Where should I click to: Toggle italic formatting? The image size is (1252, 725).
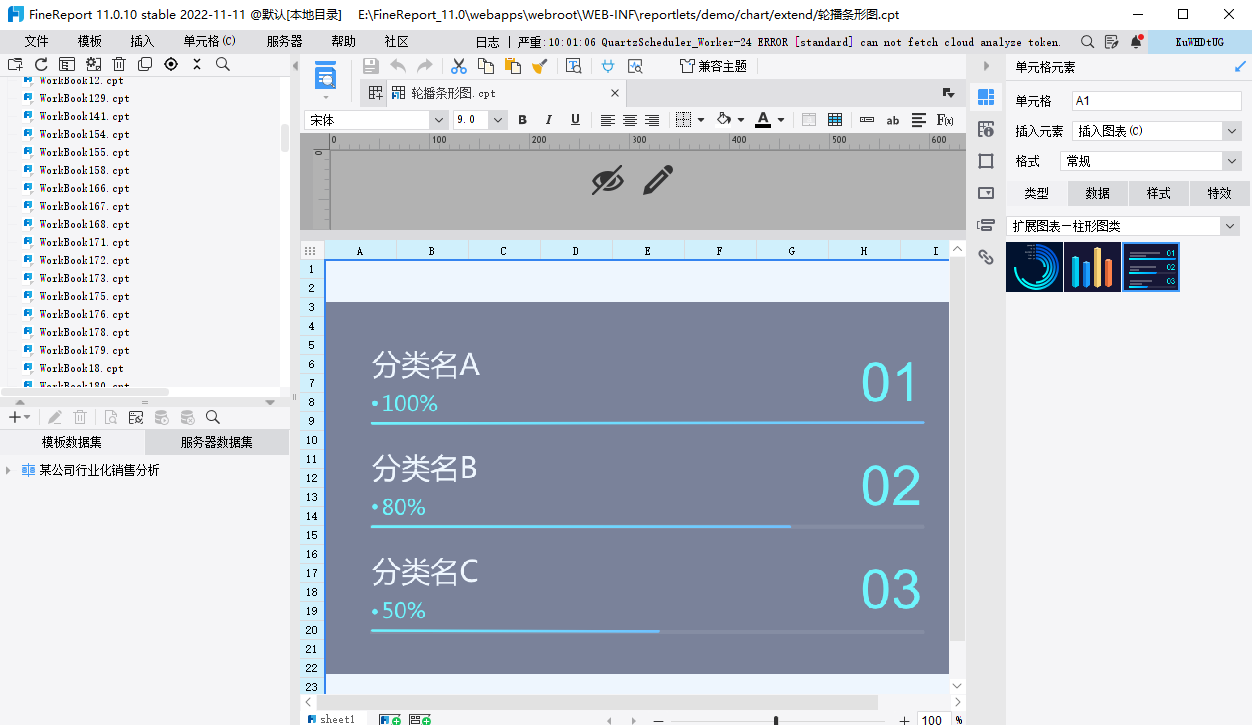click(x=548, y=120)
